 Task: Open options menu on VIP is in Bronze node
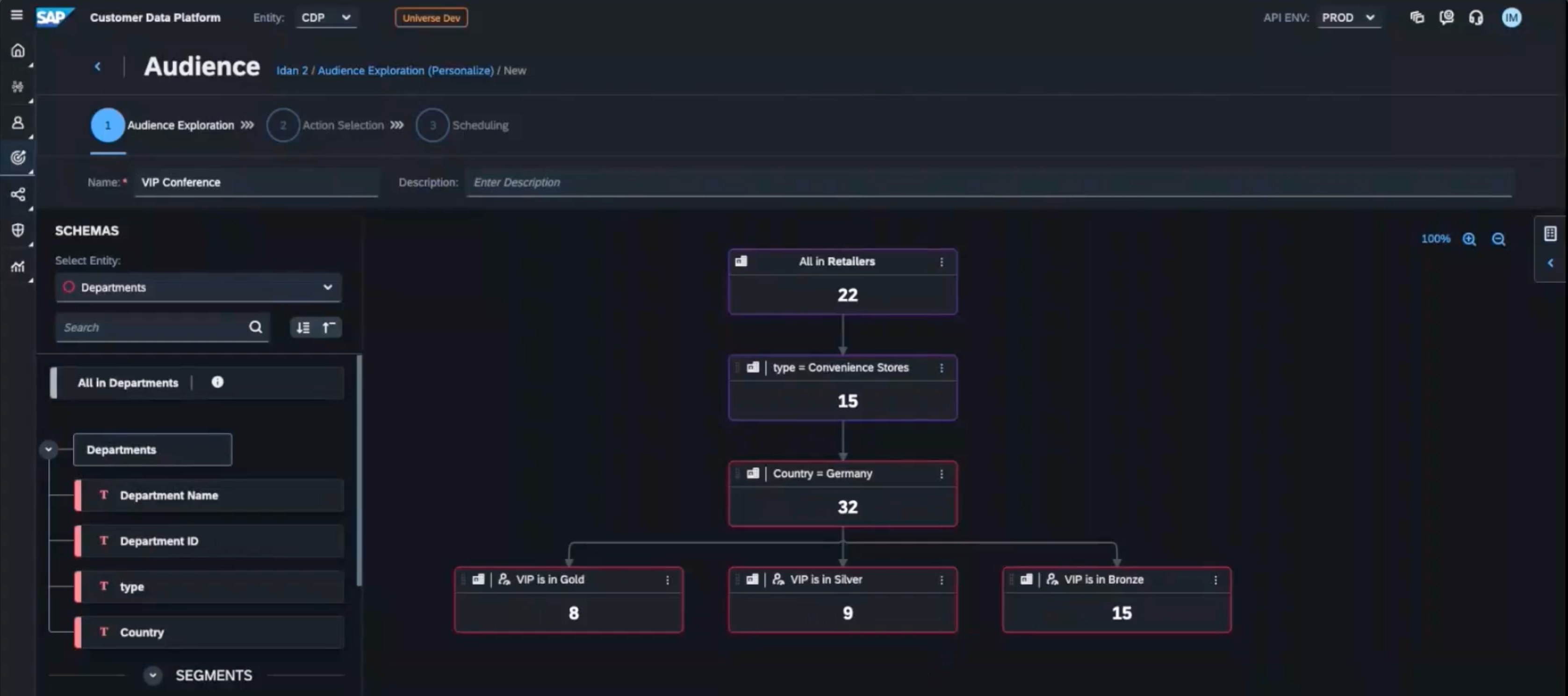[1216, 580]
